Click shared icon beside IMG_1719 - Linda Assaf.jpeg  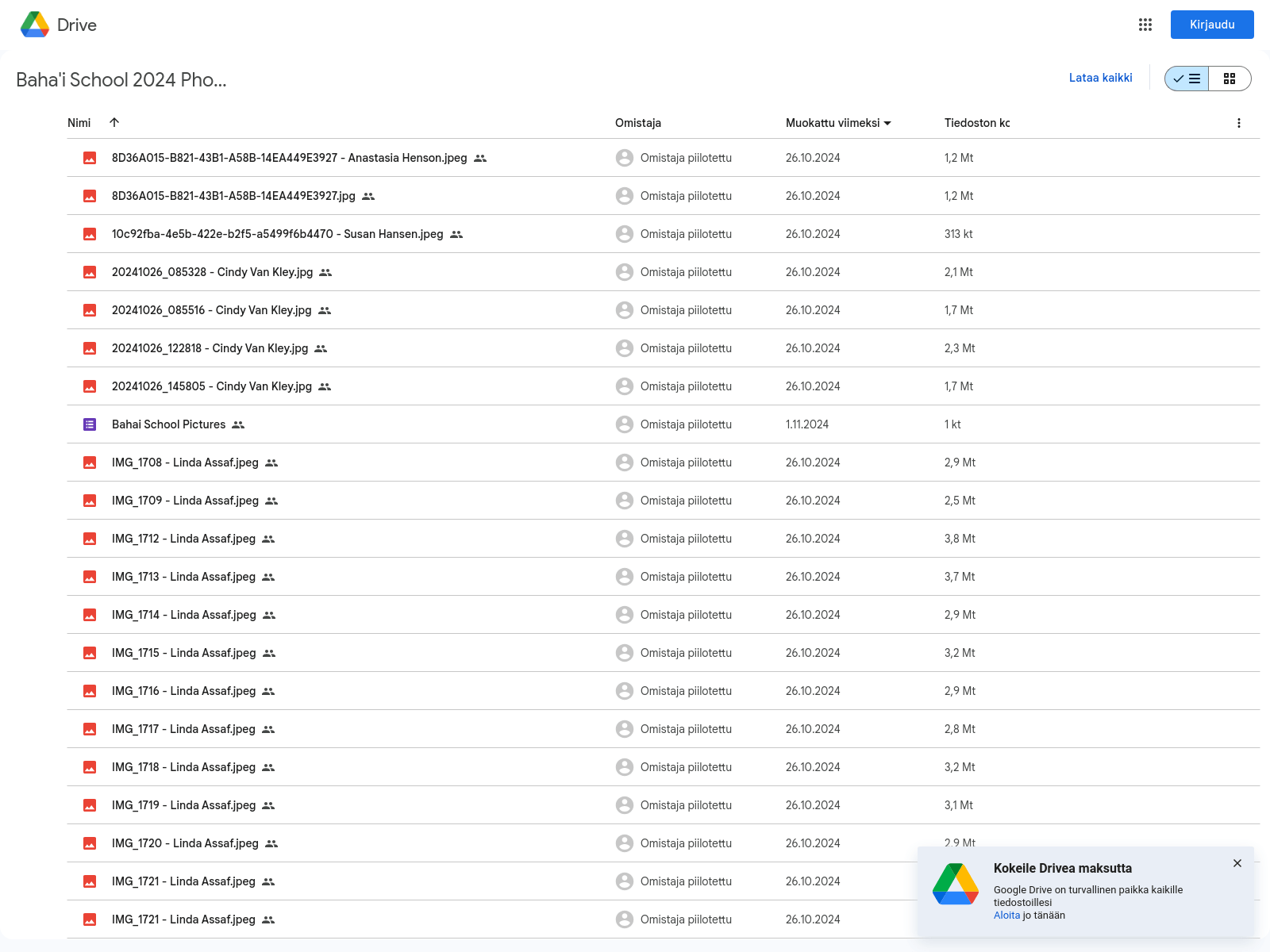[x=268, y=805]
